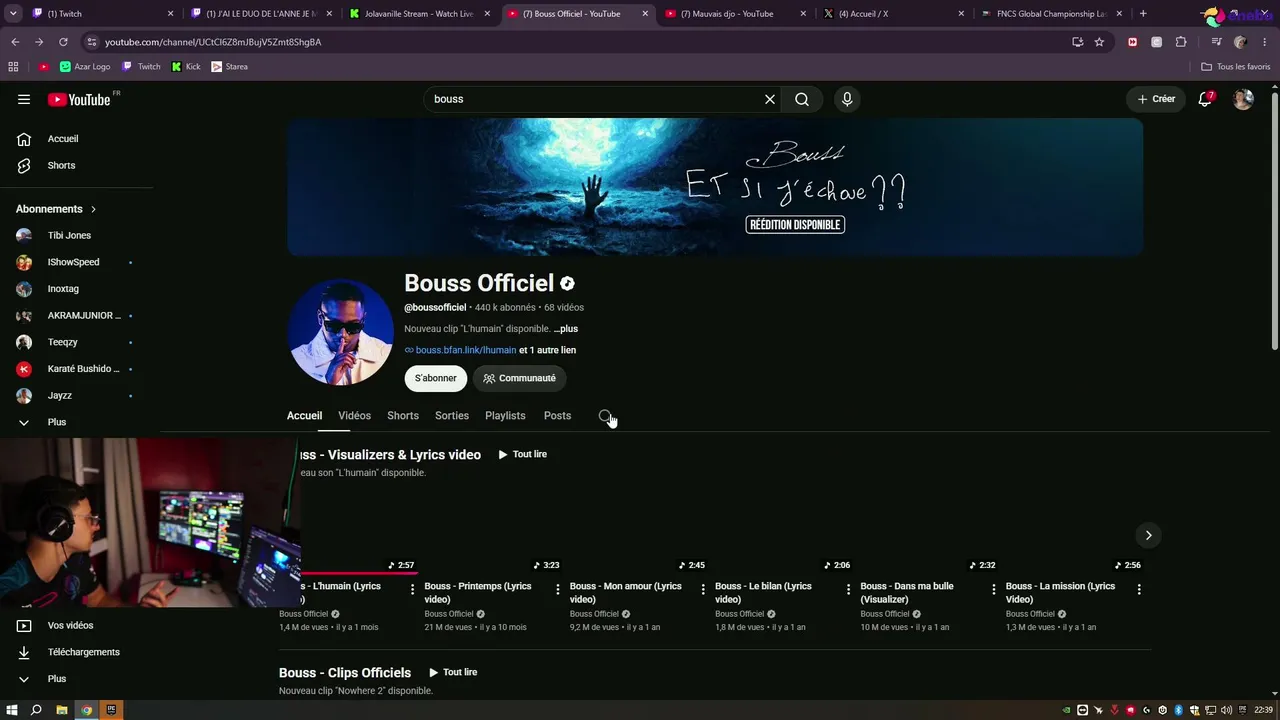The height and width of the screenshot is (720, 1280).
Task: Open the Kick bookmark
Action: tap(186, 67)
